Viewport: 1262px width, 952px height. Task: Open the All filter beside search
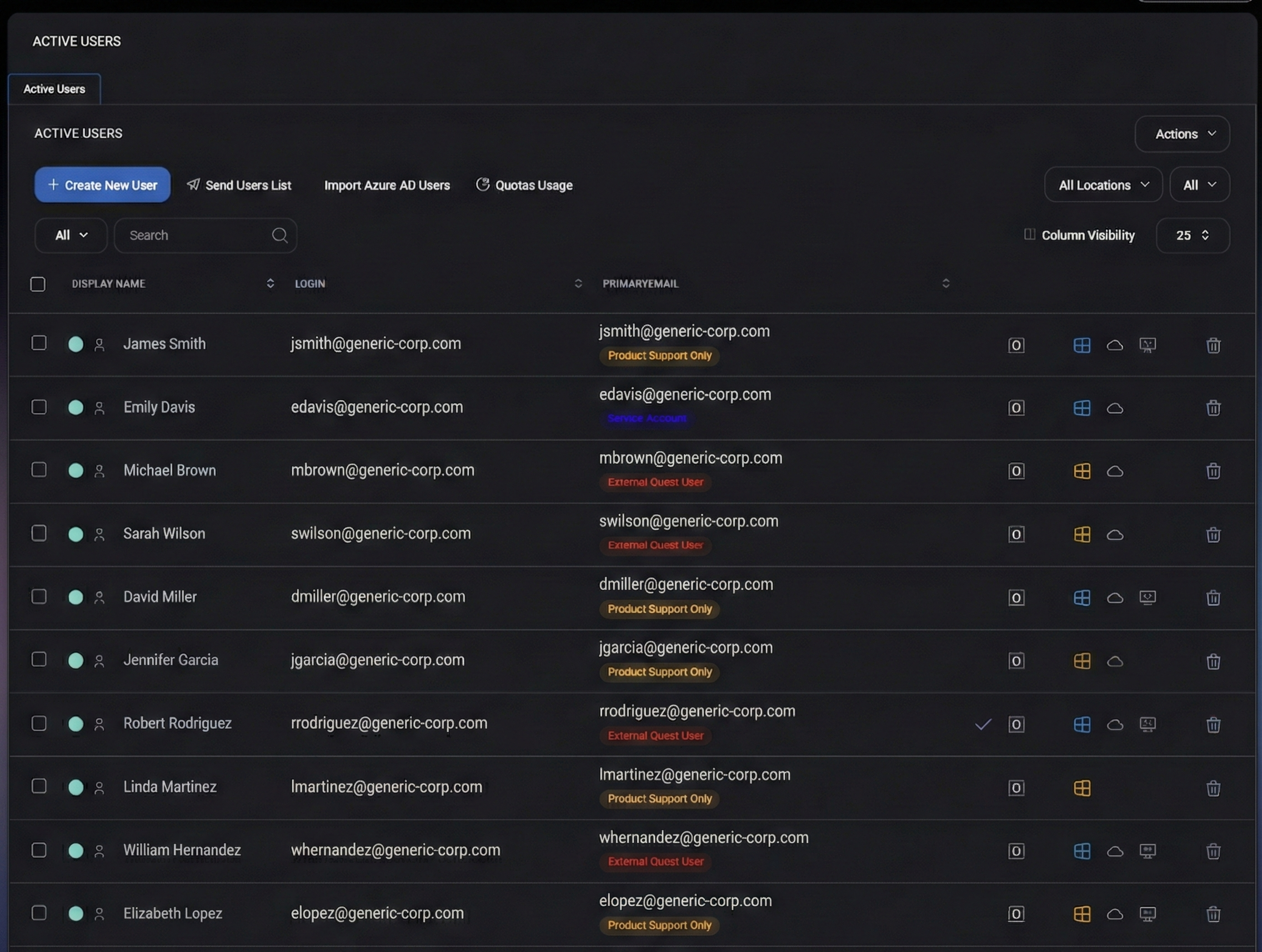[71, 235]
